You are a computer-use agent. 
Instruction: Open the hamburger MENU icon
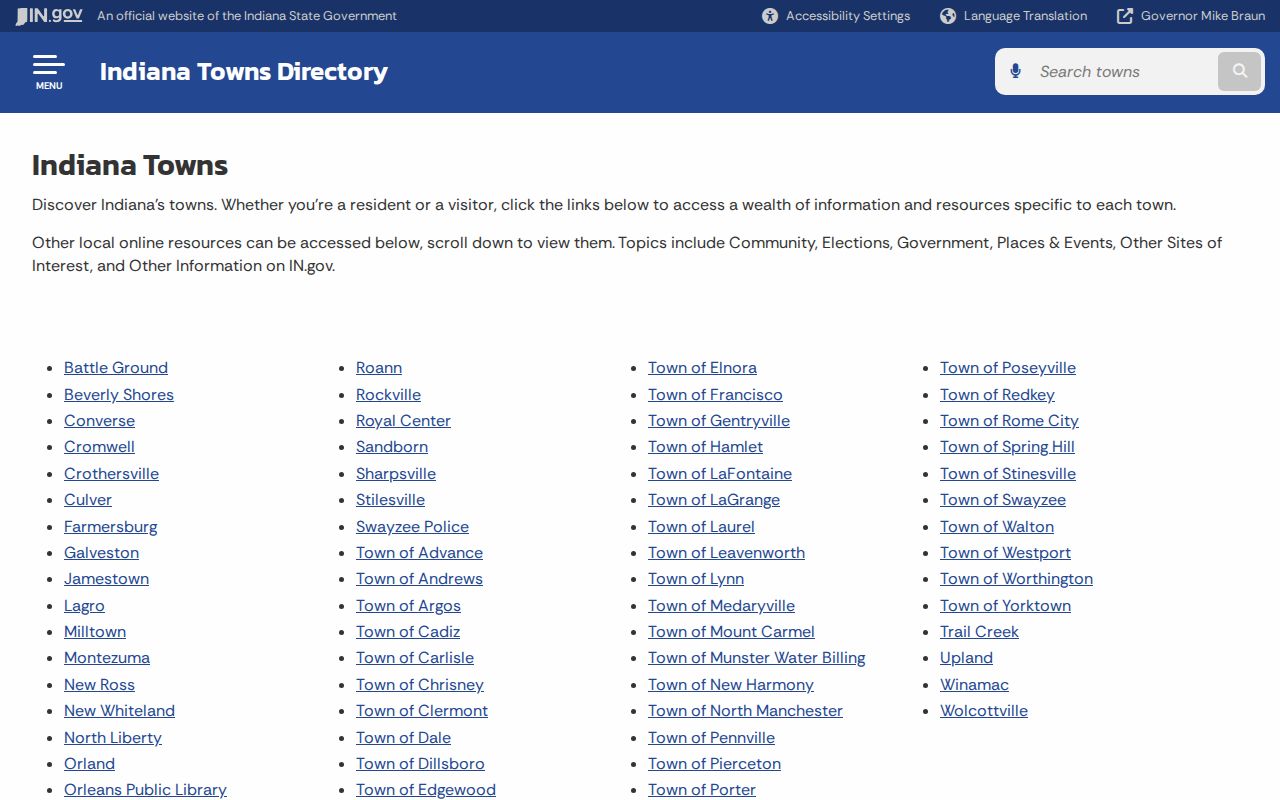tap(49, 72)
